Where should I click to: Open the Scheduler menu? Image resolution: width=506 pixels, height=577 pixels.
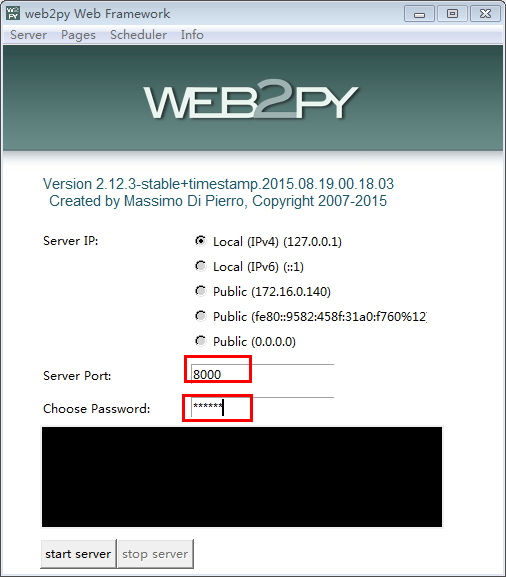click(138, 35)
